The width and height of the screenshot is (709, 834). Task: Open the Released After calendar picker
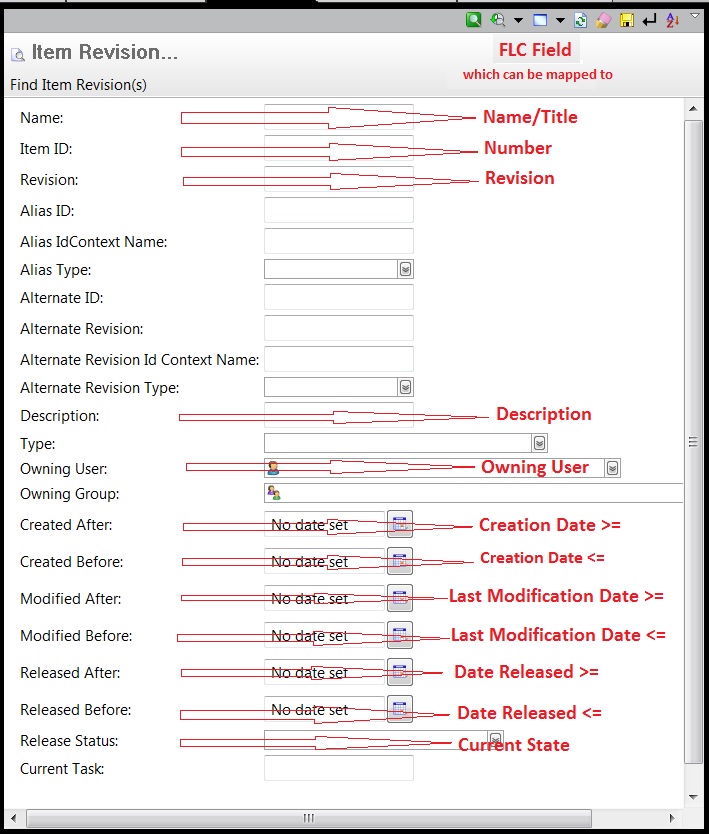tap(399, 672)
